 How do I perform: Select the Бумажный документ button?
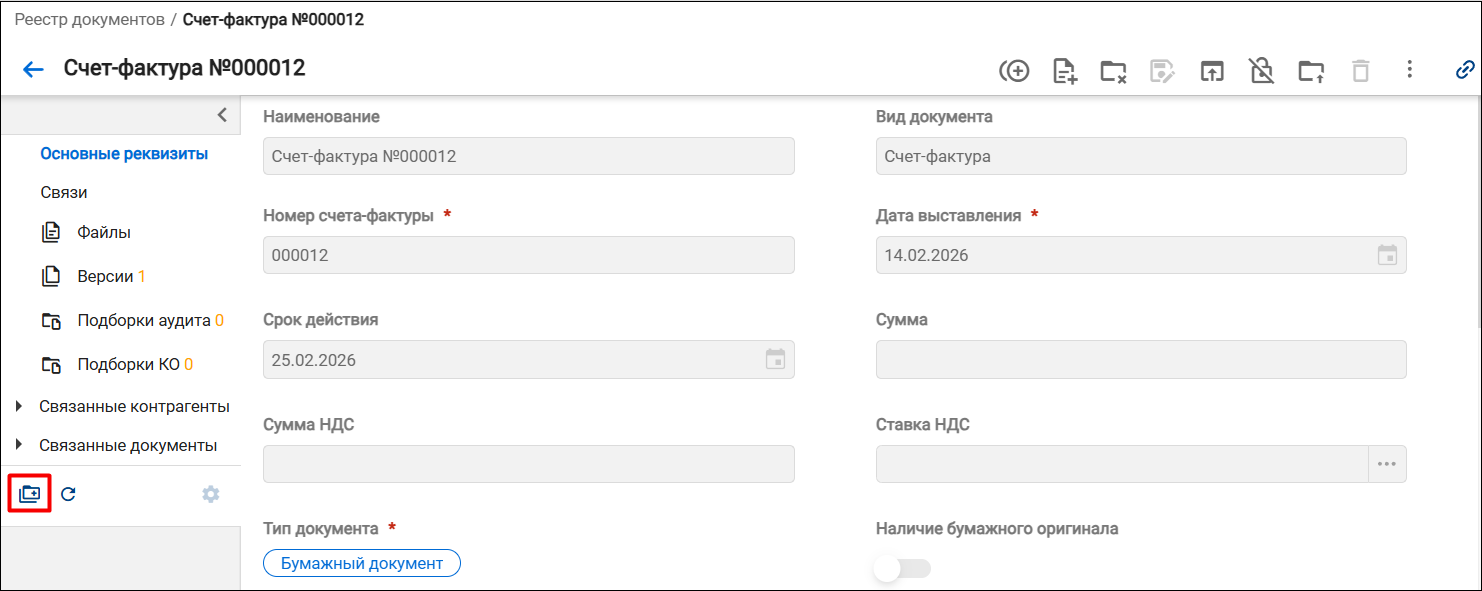pyautogui.click(x=362, y=563)
